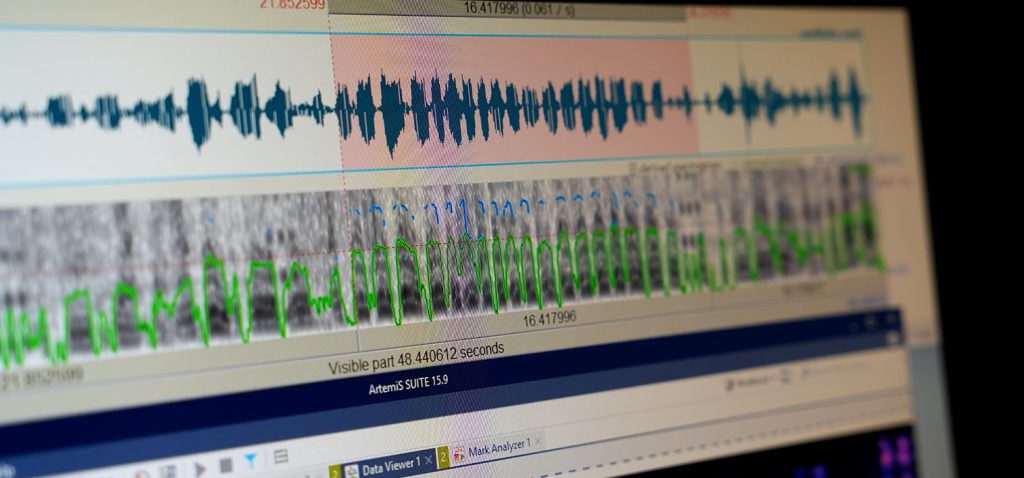The height and width of the screenshot is (478, 1024).
Task: Click the yellow 2 badge before Mark Analyzer
Action: pyautogui.click(x=443, y=456)
